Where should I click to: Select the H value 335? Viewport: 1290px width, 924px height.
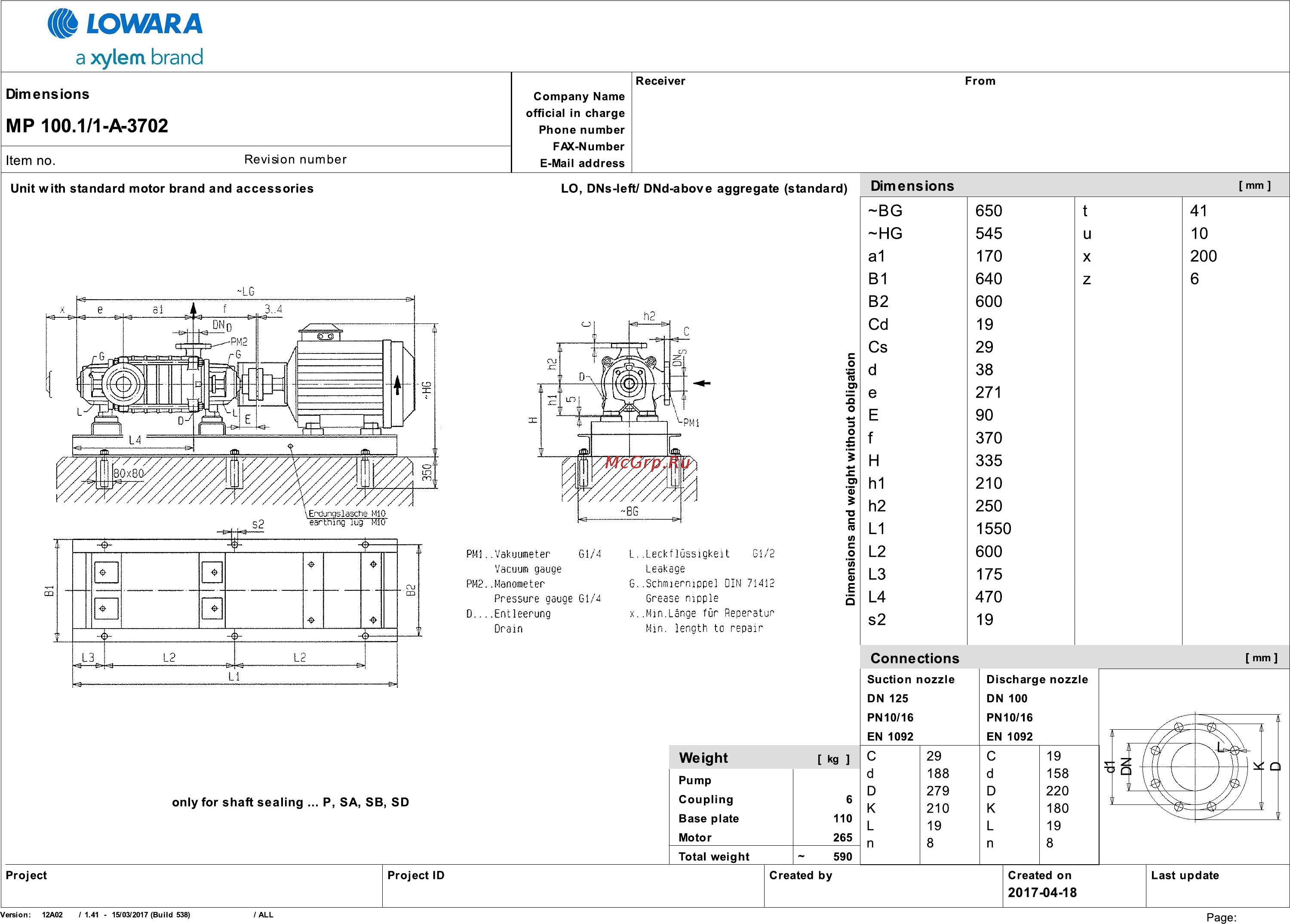989,461
